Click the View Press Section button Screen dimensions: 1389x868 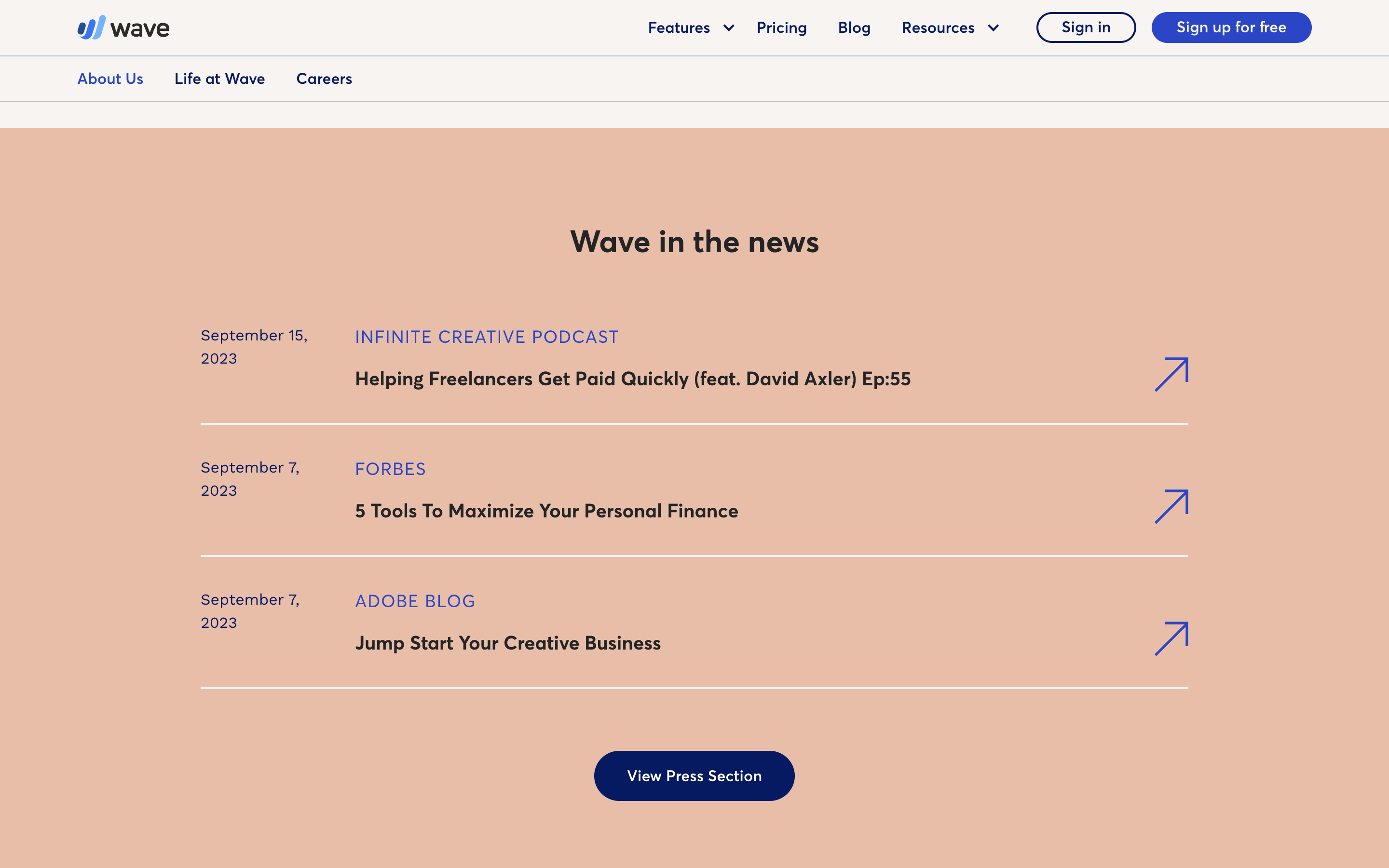pos(694,775)
